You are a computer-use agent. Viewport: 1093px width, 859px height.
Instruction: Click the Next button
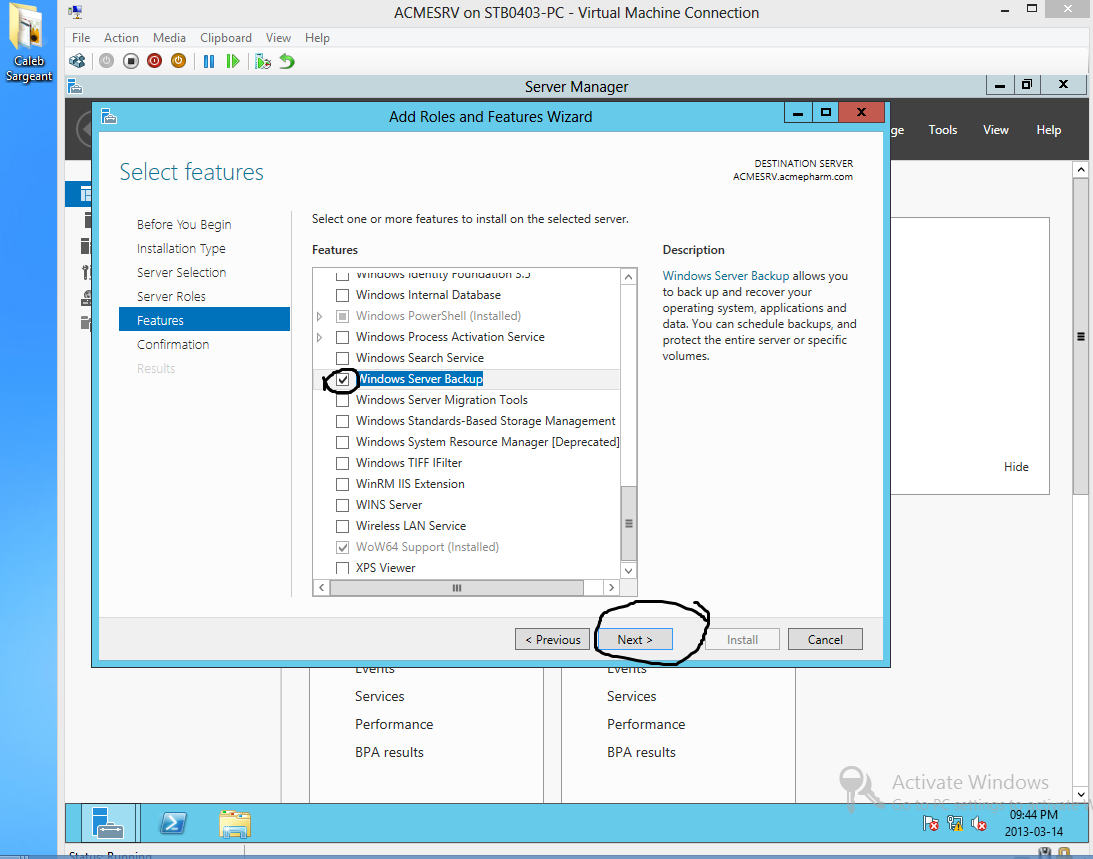[x=635, y=639]
